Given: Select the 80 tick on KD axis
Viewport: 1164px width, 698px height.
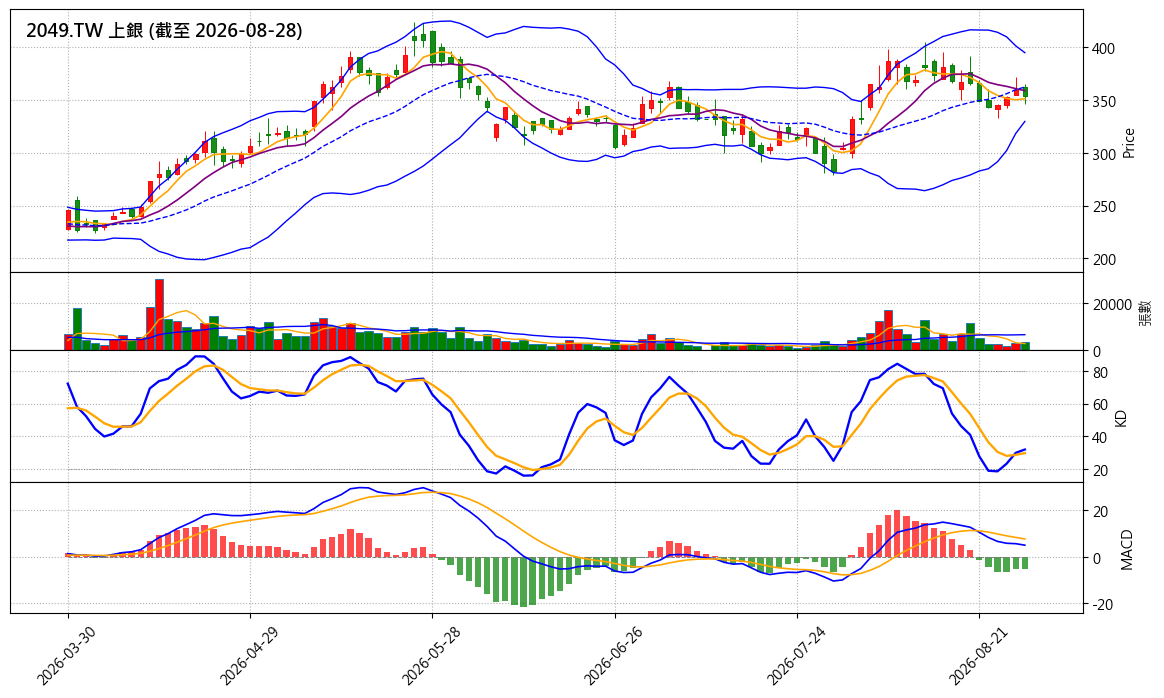Looking at the screenshot, I should click(x=1100, y=373).
